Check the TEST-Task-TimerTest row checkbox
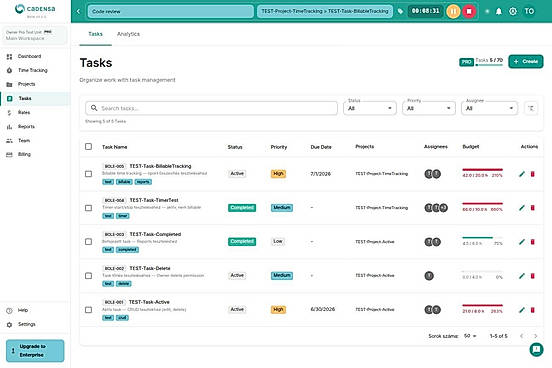The image size is (552, 368). click(88, 208)
